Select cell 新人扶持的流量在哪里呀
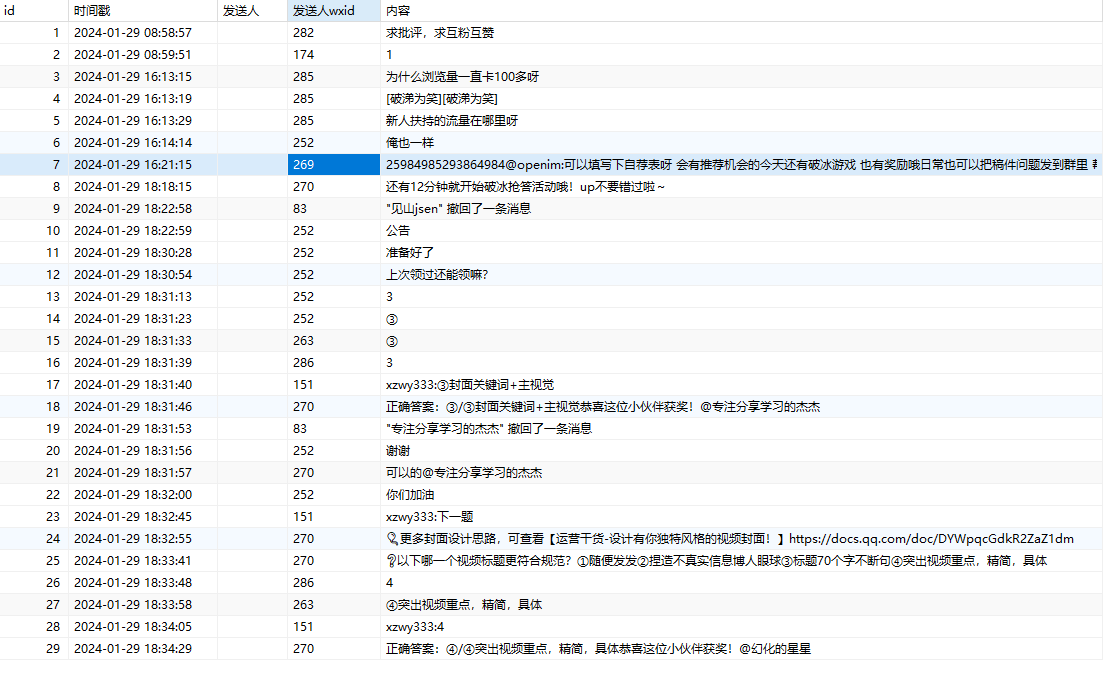The image size is (1107, 675). [x=741, y=121]
